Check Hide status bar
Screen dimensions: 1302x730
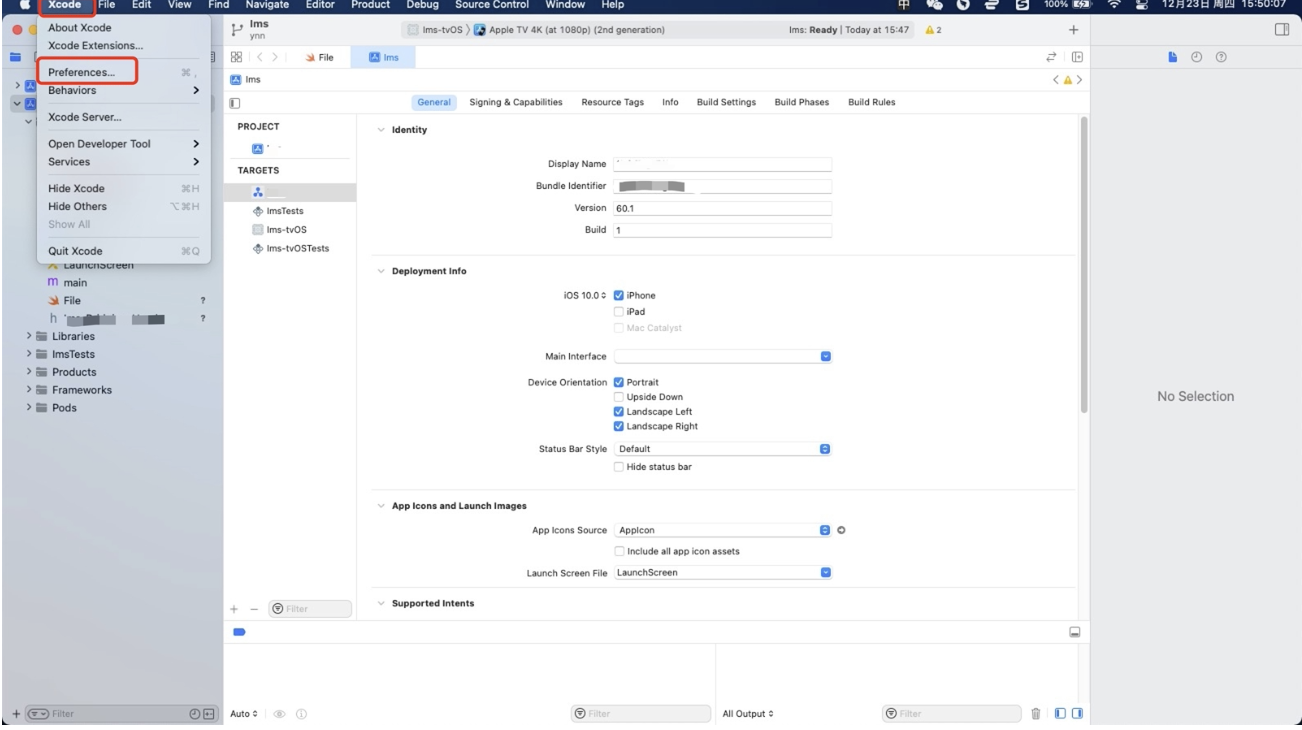pos(619,466)
